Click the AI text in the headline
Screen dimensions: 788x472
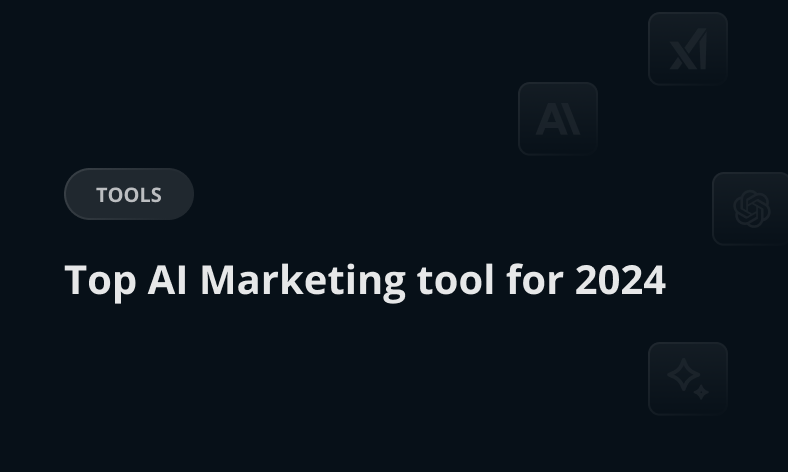click(x=169, y=280)
